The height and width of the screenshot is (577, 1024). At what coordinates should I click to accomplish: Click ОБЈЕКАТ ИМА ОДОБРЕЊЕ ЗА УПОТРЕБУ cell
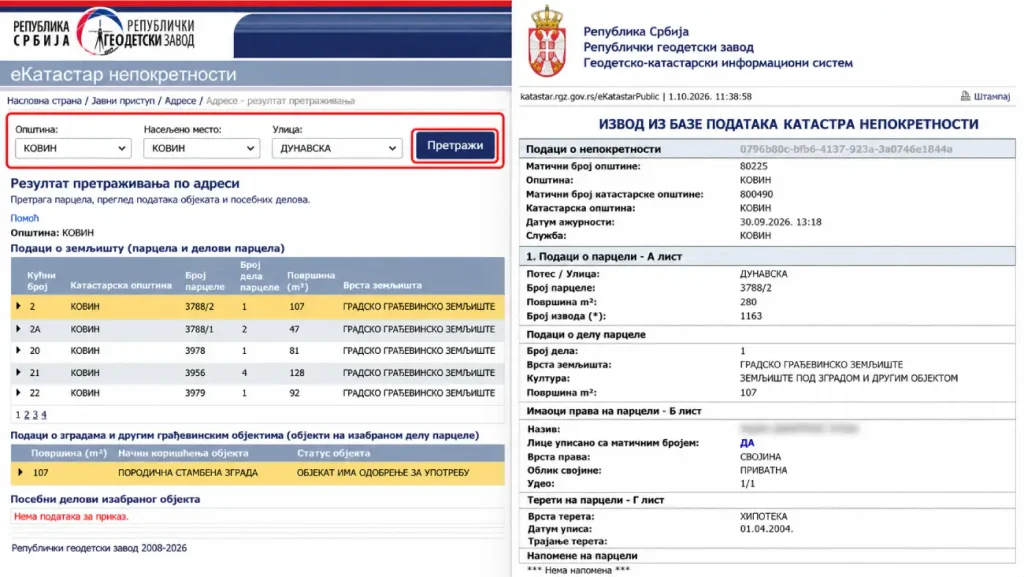[x=383, y=473]
